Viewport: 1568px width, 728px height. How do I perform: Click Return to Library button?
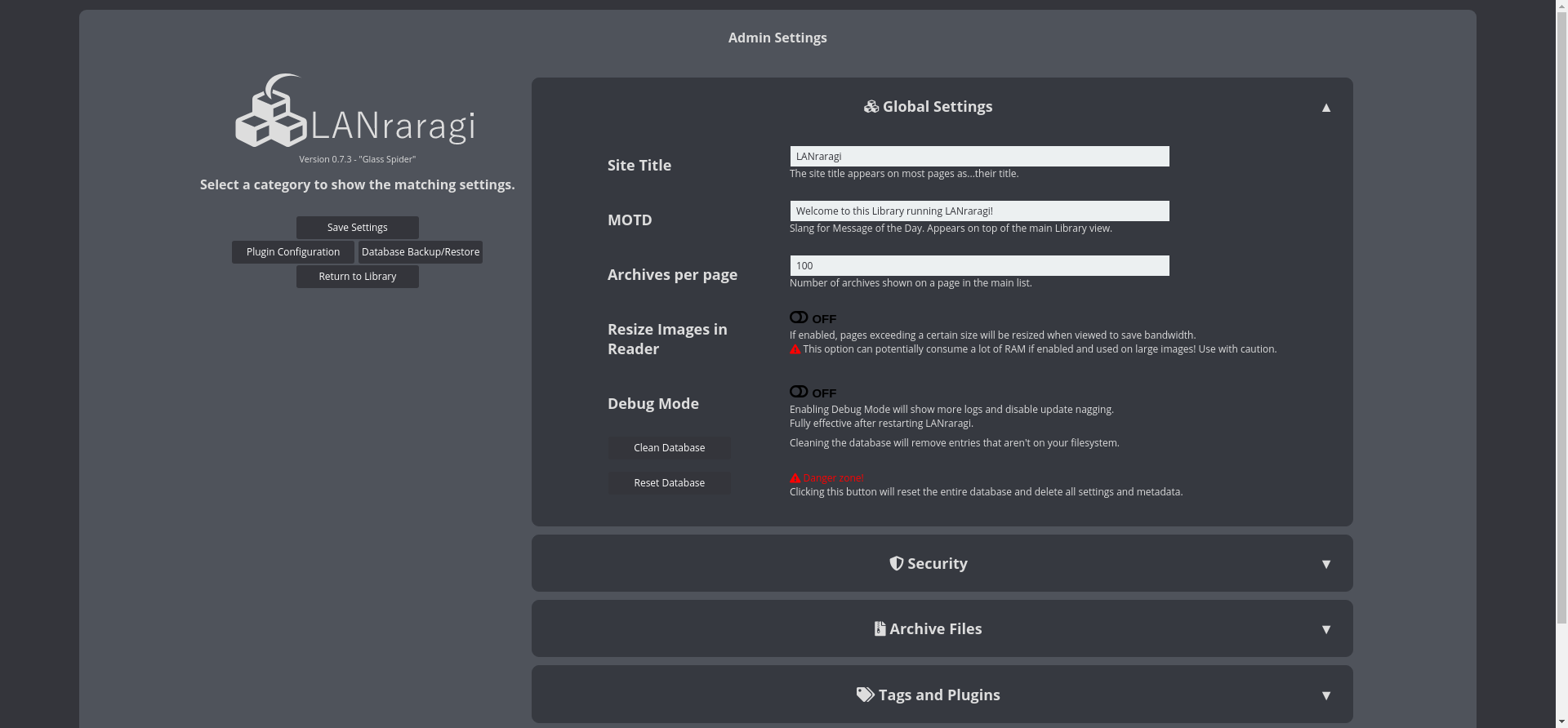point(358,277)
